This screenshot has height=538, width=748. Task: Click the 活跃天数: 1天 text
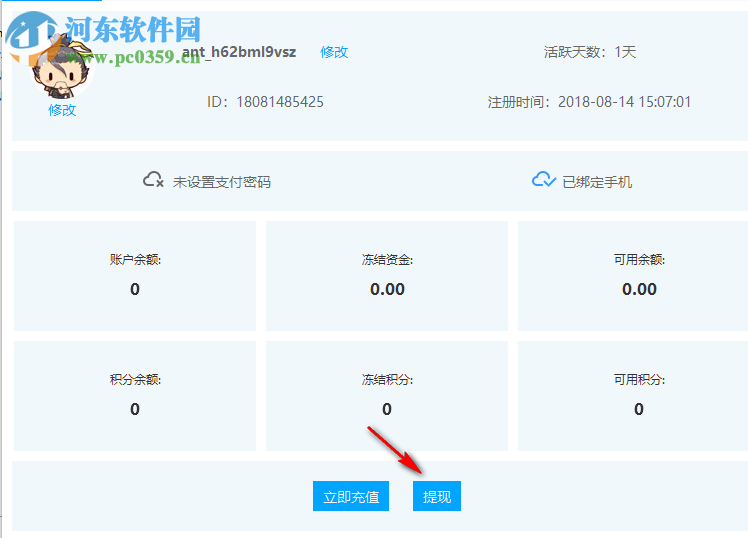point(590,52)
